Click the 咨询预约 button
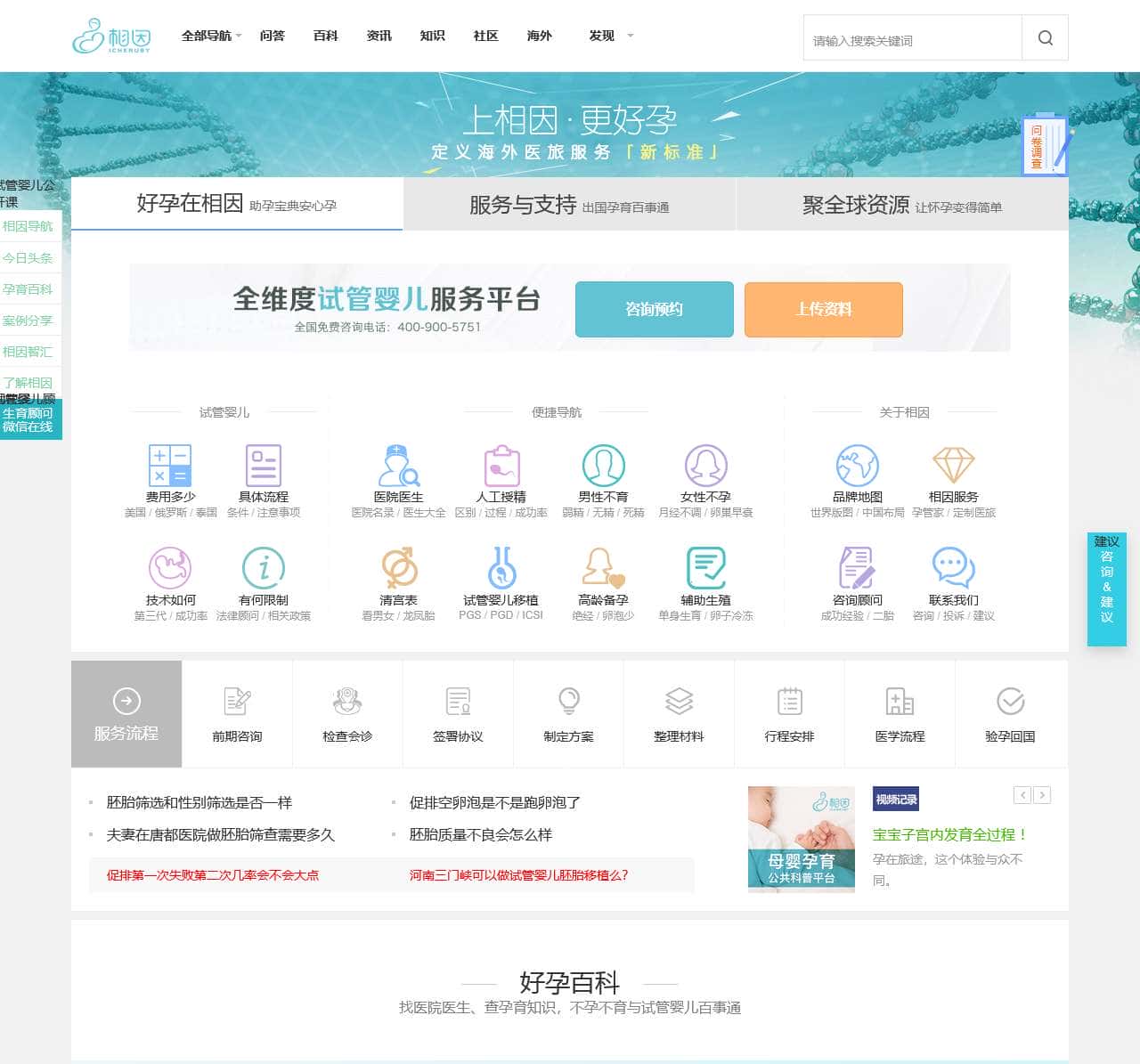The image size is (1140, 1064). [x=654, y=309]
